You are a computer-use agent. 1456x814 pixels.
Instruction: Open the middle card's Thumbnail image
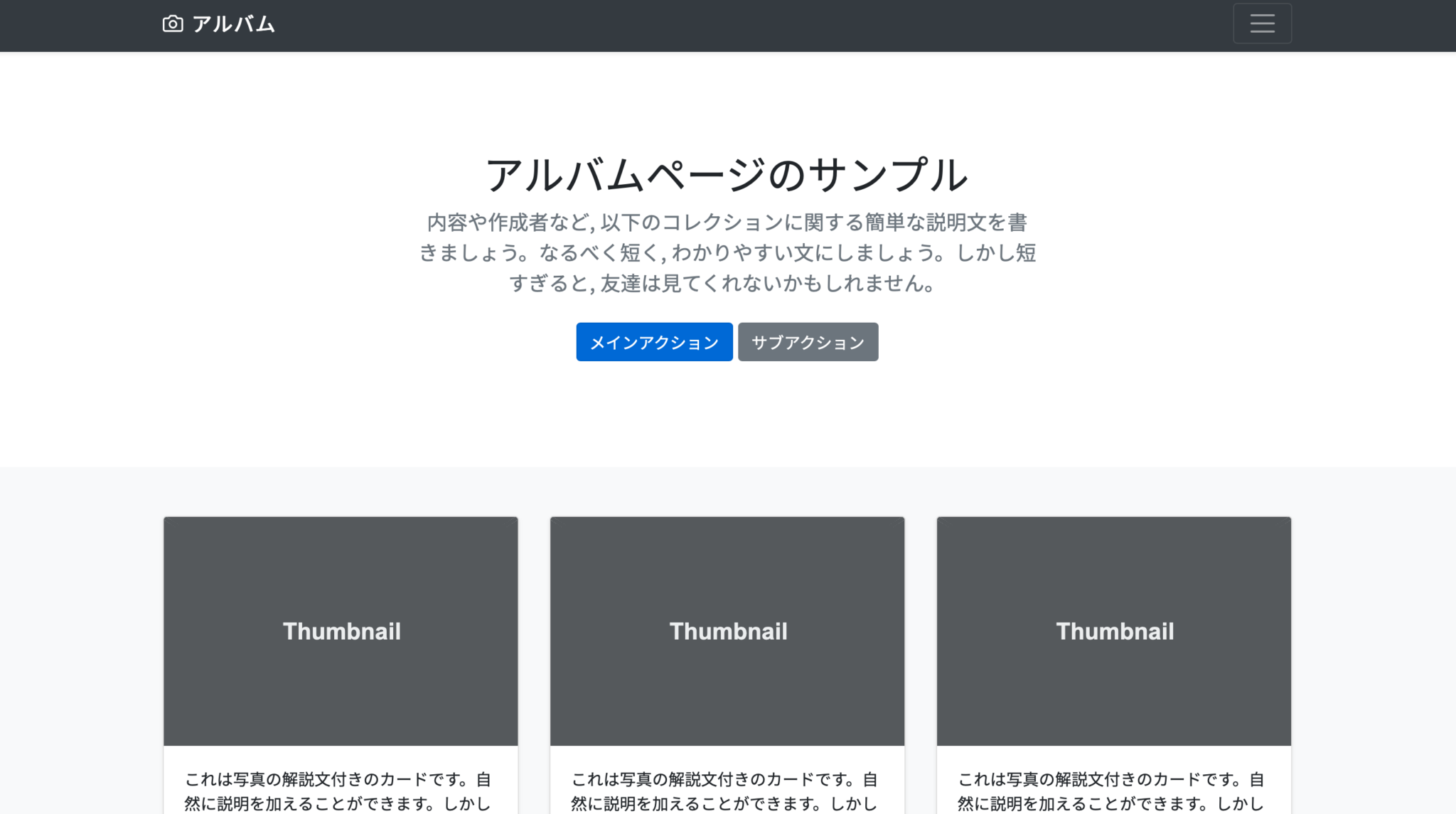tap(727, 631)
